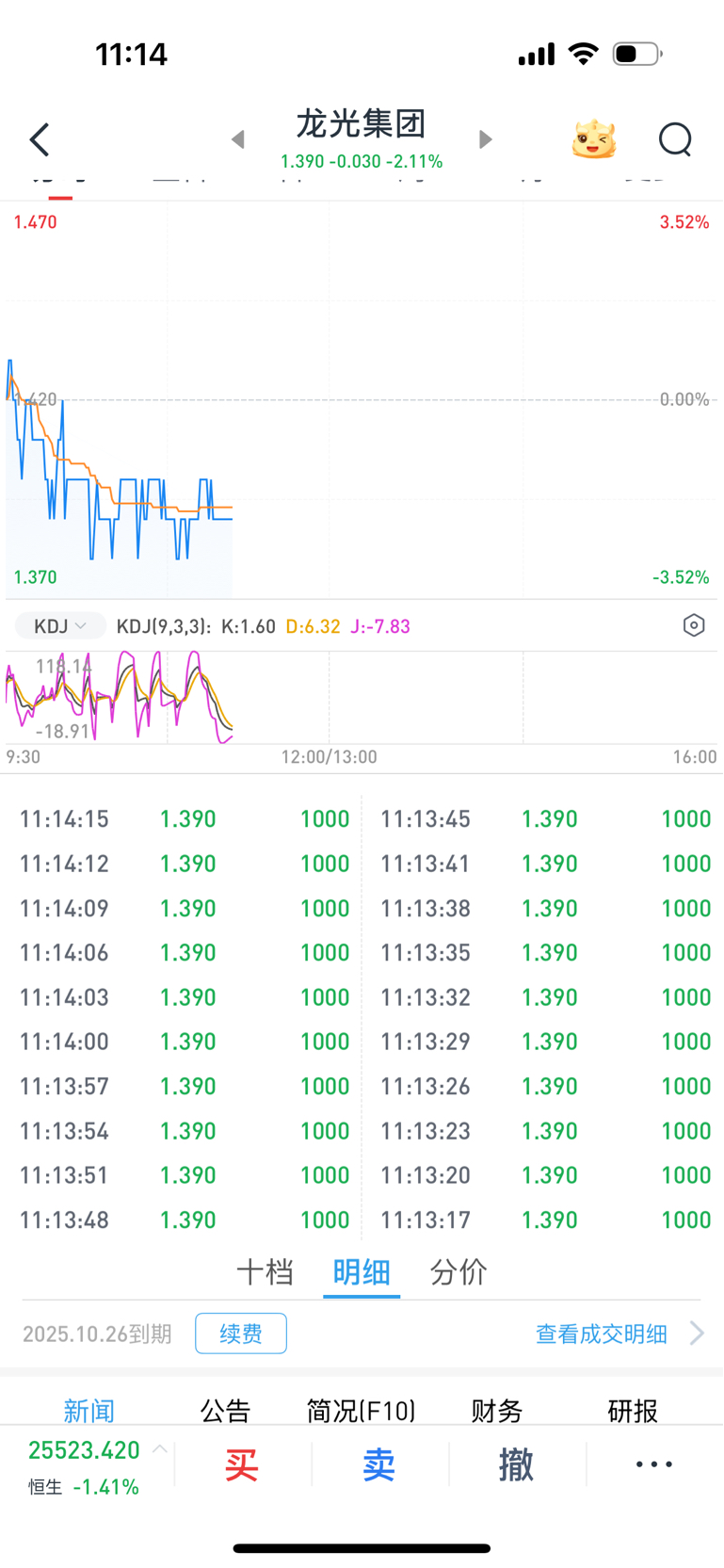Screen dimensions: 724x1568
Task: Tap the 1.470 upper price label
Action: (x=35, y=222)
